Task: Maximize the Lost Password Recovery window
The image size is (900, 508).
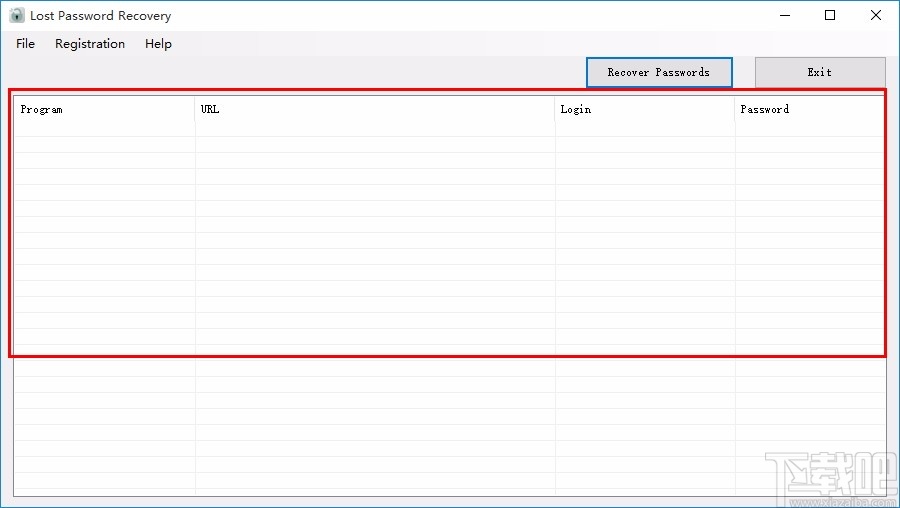Action: coord(830,15)
